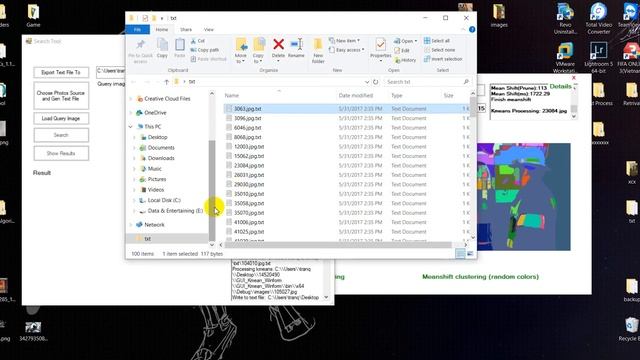640x360 pixels.
Task: Select file 3096.jpg.txt
Action: pos(247,118)
